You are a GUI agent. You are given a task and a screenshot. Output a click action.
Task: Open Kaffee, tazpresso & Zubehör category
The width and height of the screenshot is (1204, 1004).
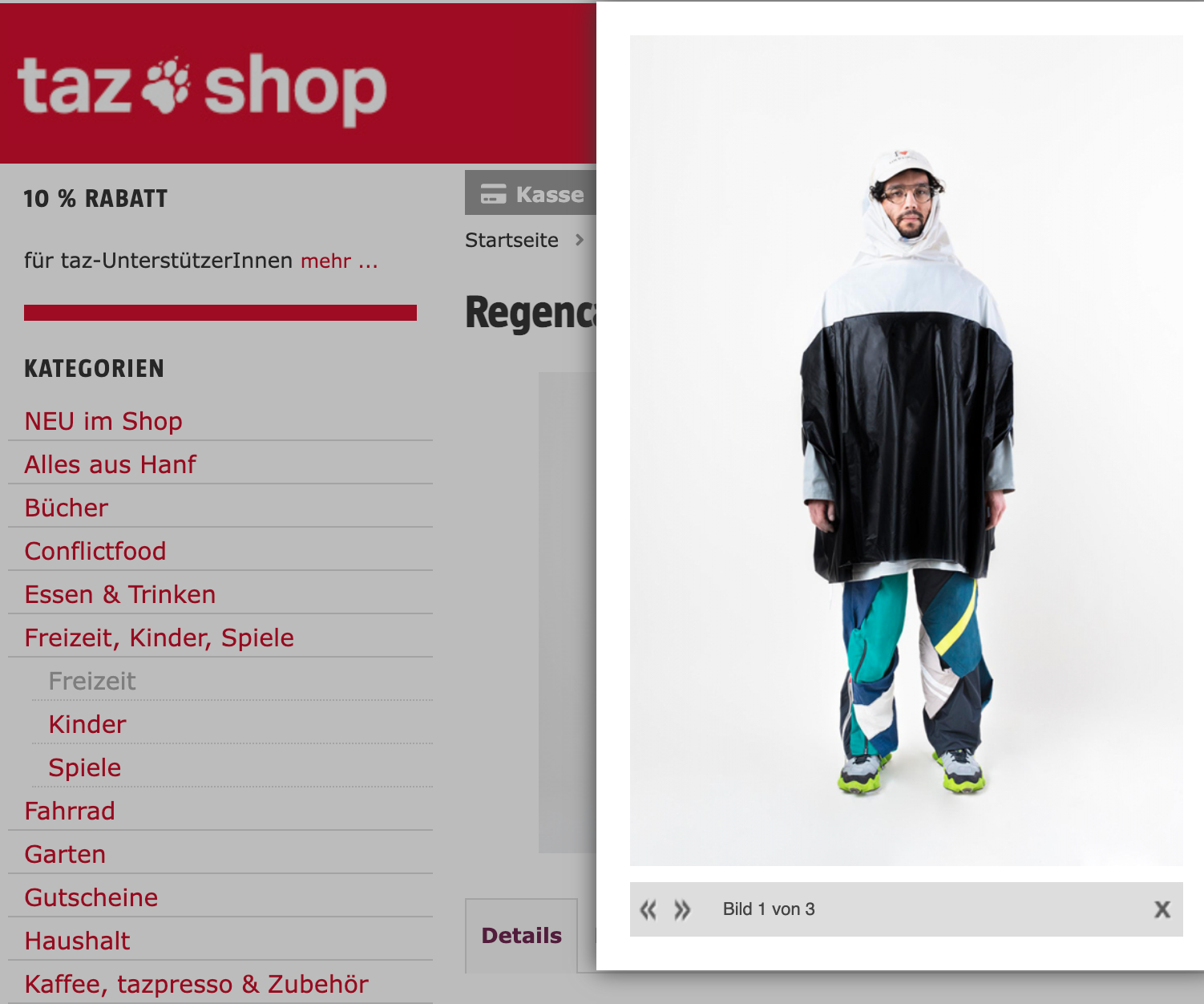(196, 984)
